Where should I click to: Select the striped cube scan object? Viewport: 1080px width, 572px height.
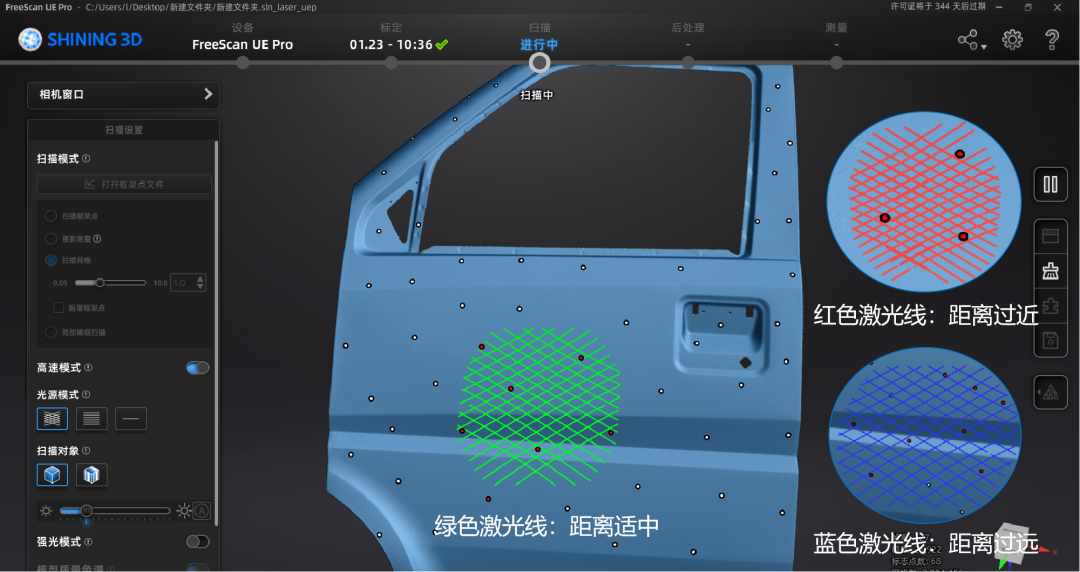92,475
